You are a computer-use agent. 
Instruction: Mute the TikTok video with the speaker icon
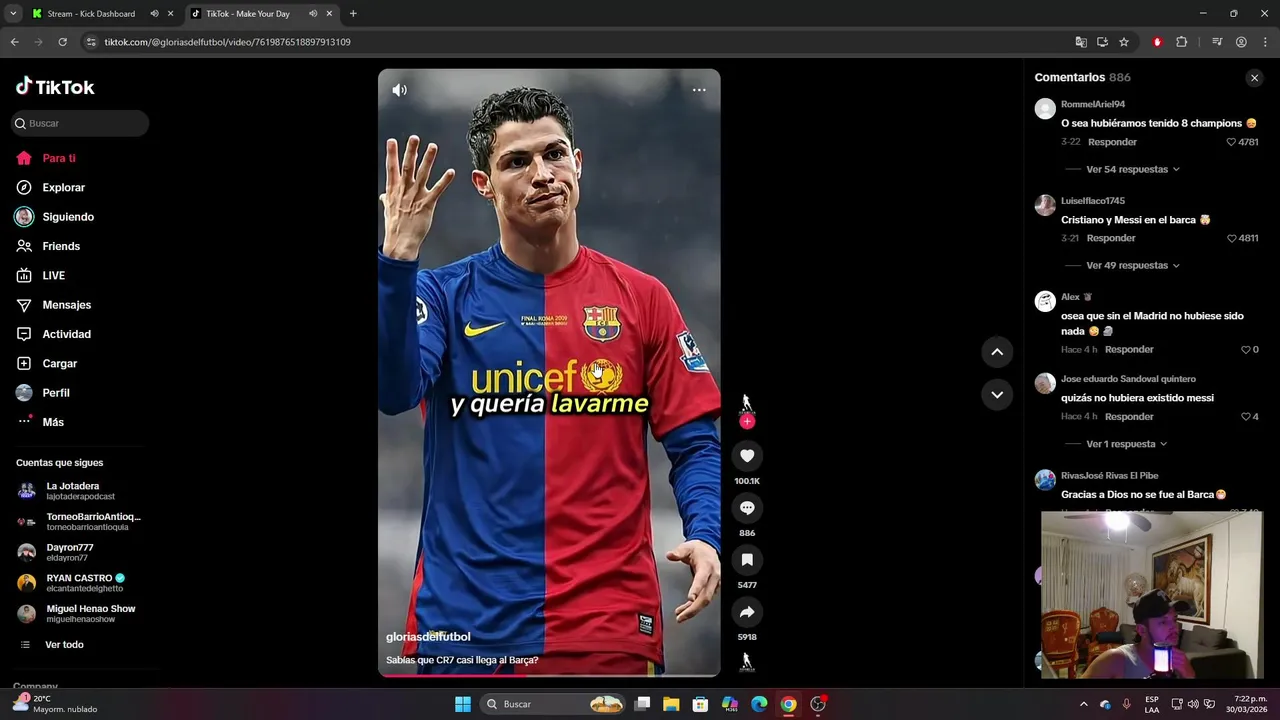399,90
